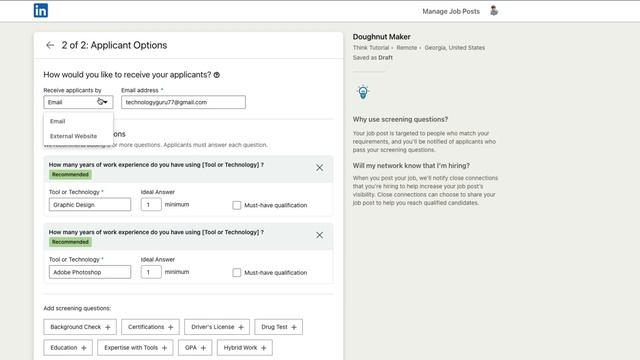Add Background Check screening question
This screenshot has width=640, height=360.
tap(80, 327)
